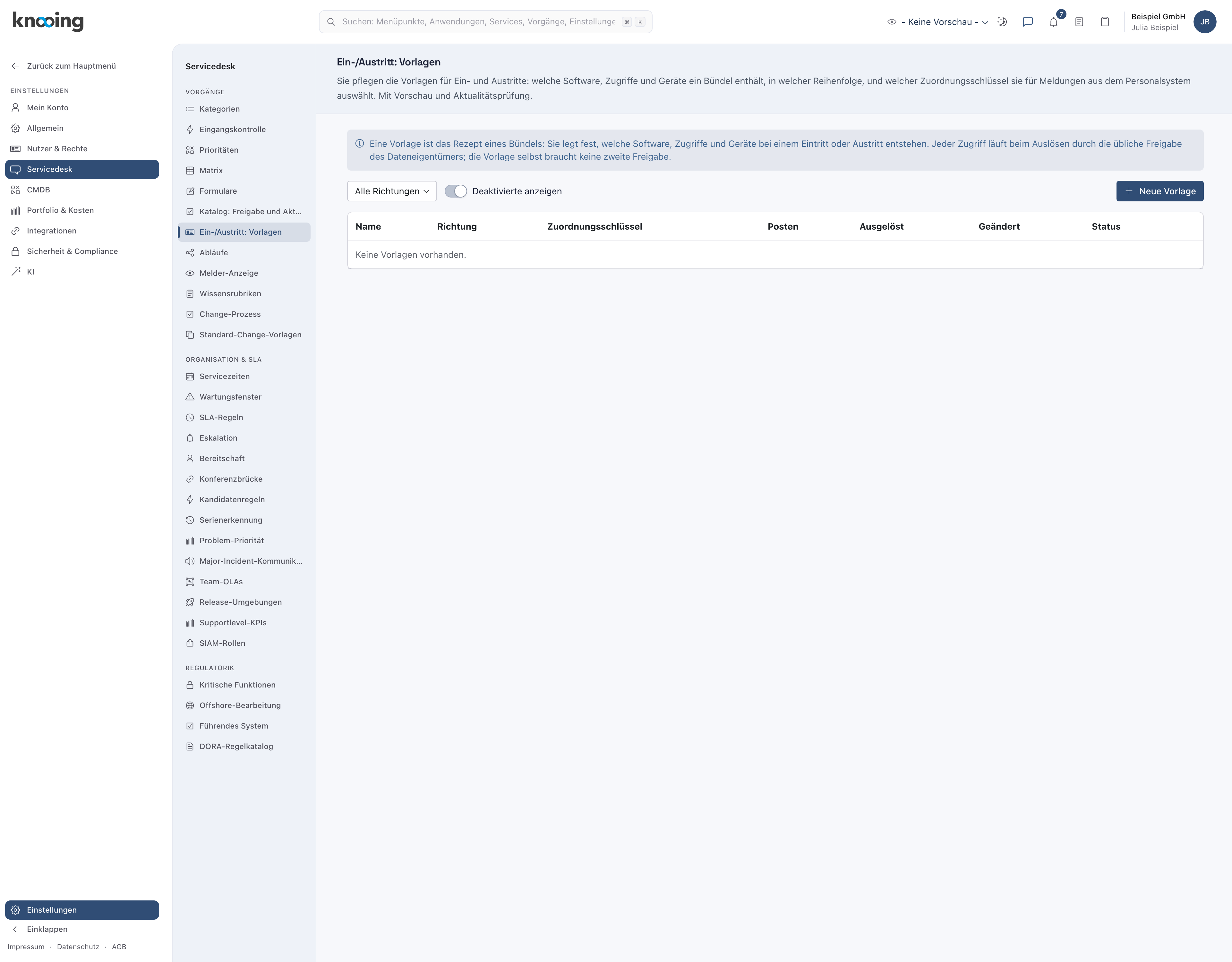
Task: Toggle the Deaktivierte anzeigen switch
Action: pos(456,191)
